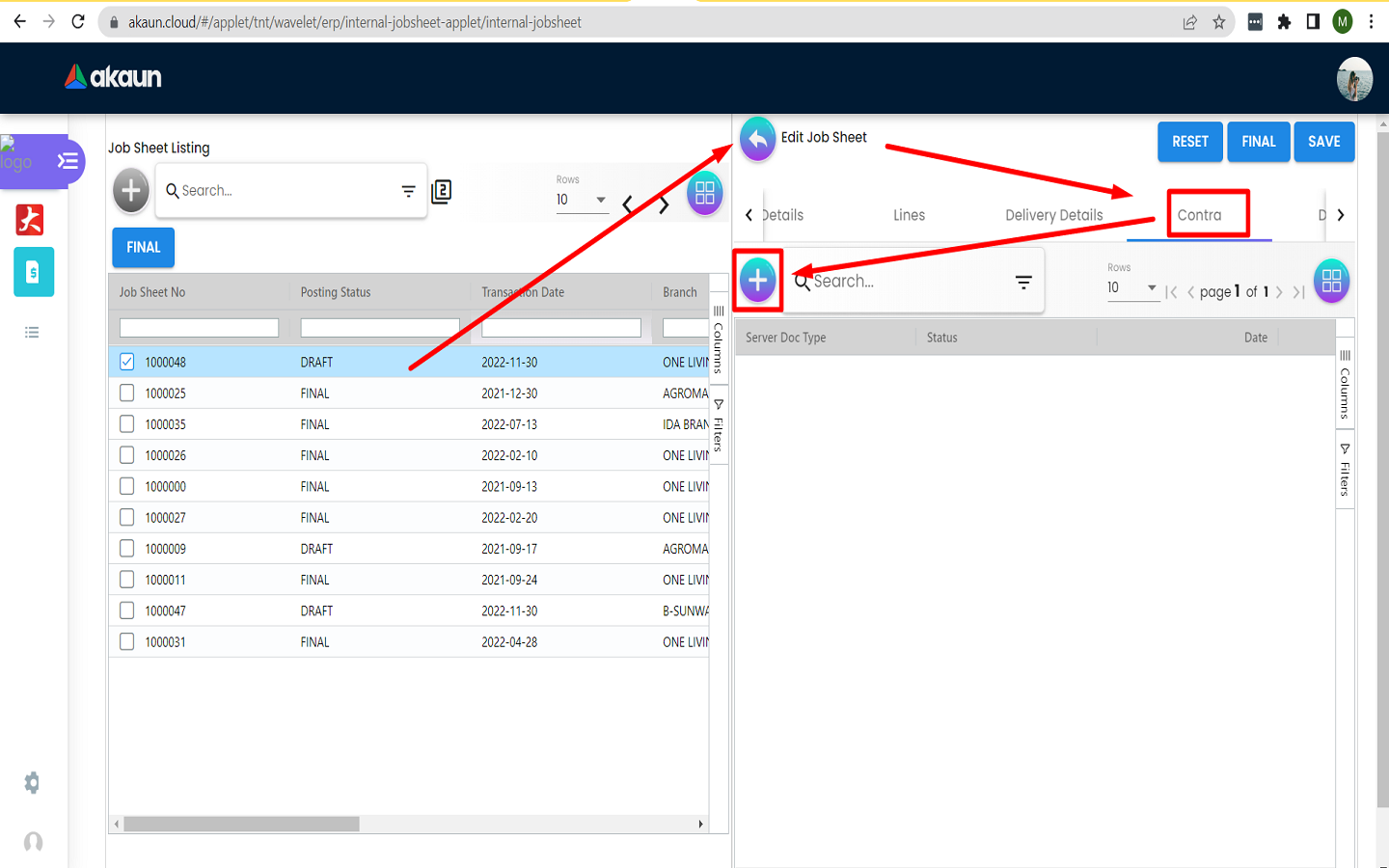Open filter options in Job Sheet Listing search
Screen dimensions: 1389x868
coord(408,191)
